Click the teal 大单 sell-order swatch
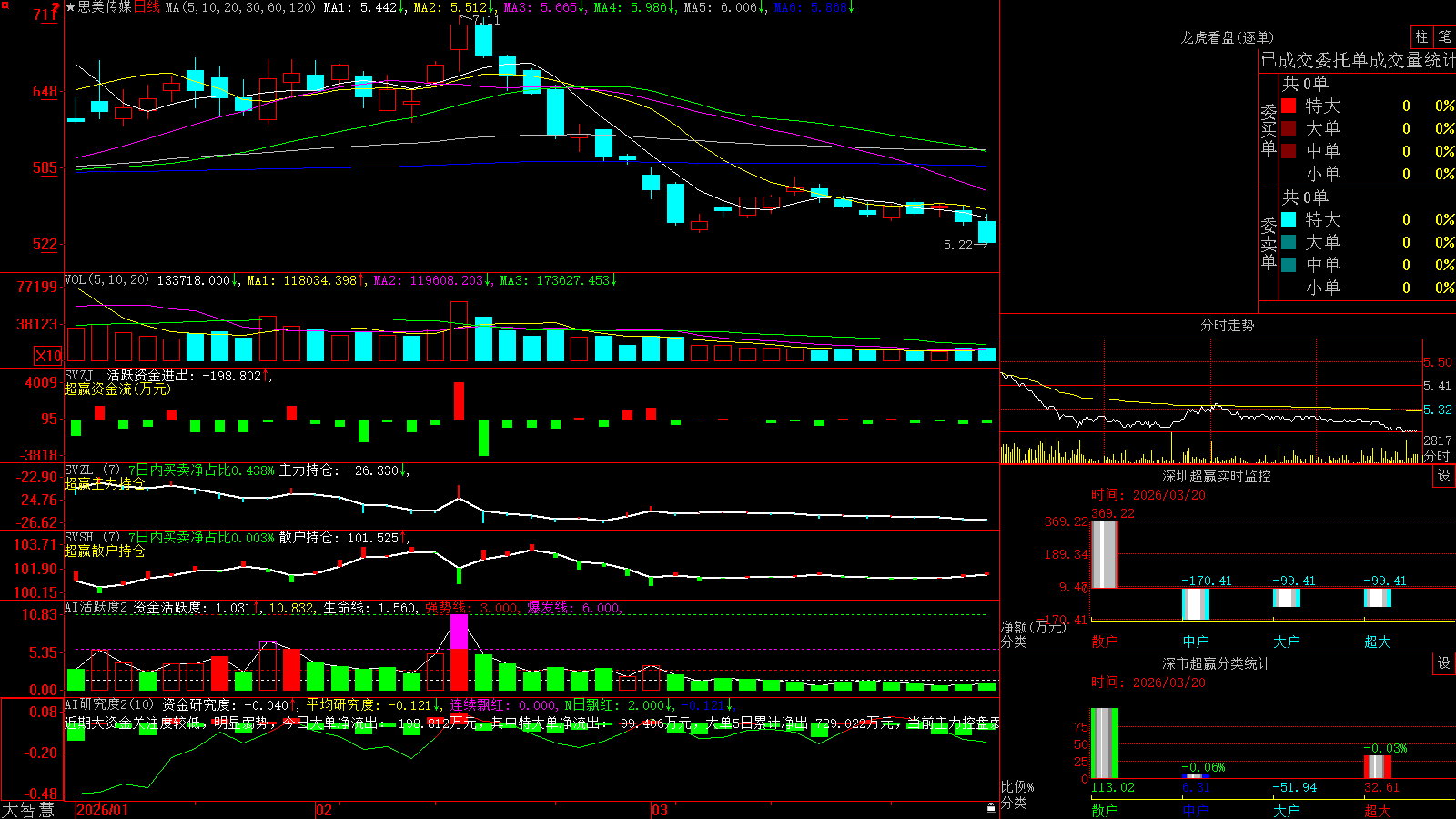 pyautogui.click(x=1289, y=242)
